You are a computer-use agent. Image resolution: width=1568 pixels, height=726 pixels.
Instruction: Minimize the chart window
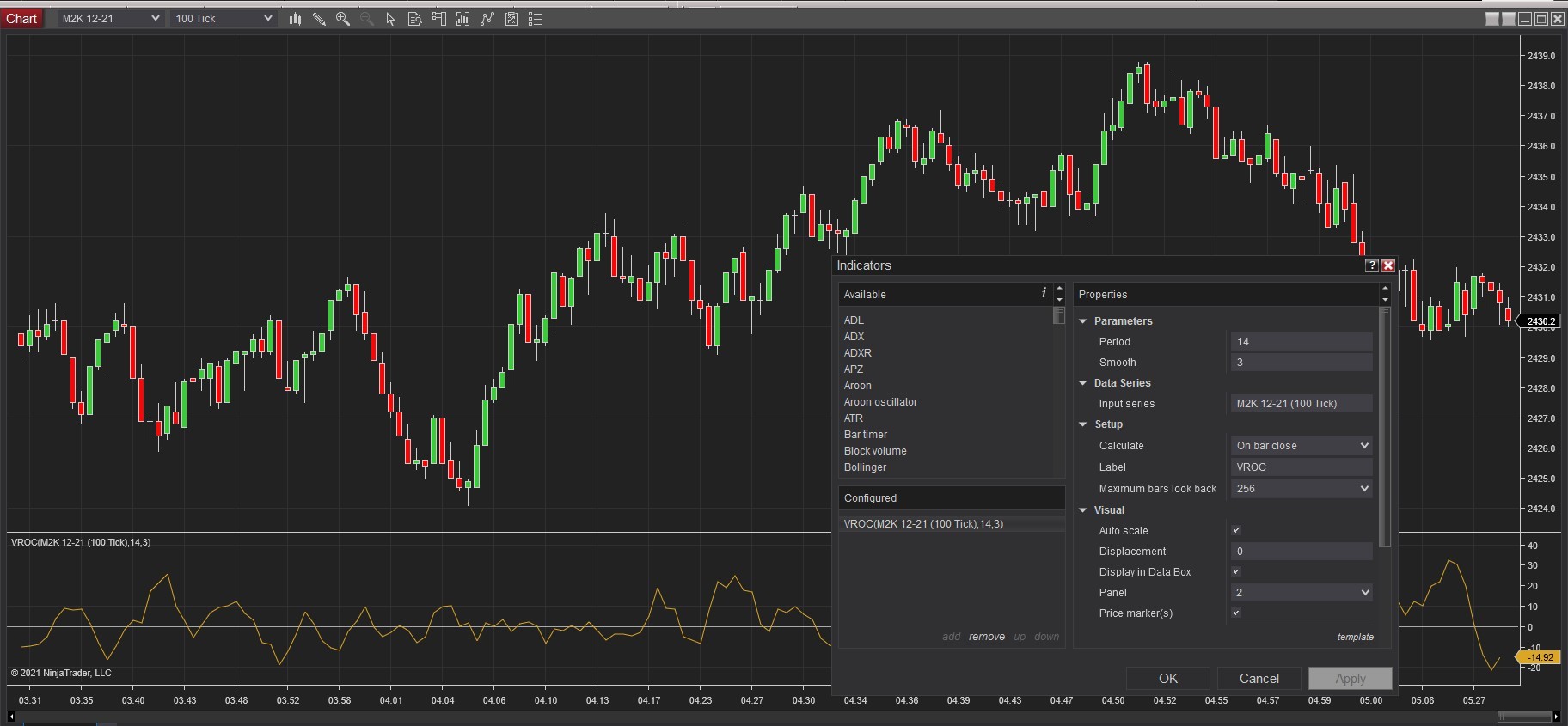click(x=1526, y=19)
